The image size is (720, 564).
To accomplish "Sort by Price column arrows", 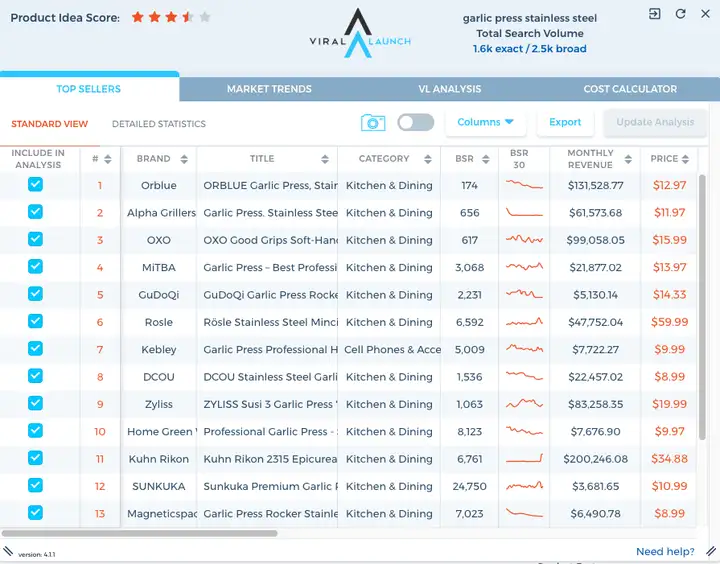I will click(x=685, y=159).
